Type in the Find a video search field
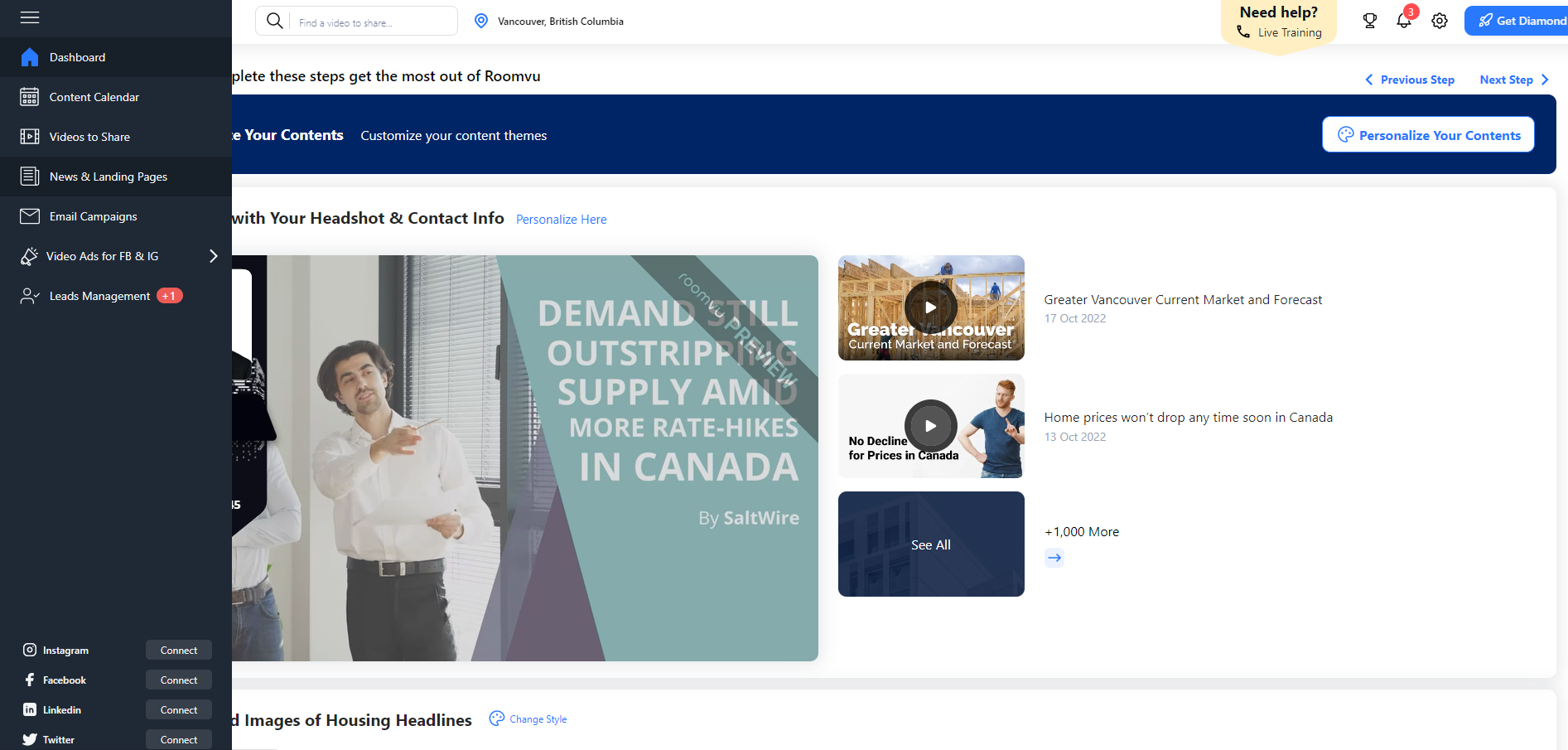Image resolution: width=1568 pixels, height=750 pixels. point(373,22)
